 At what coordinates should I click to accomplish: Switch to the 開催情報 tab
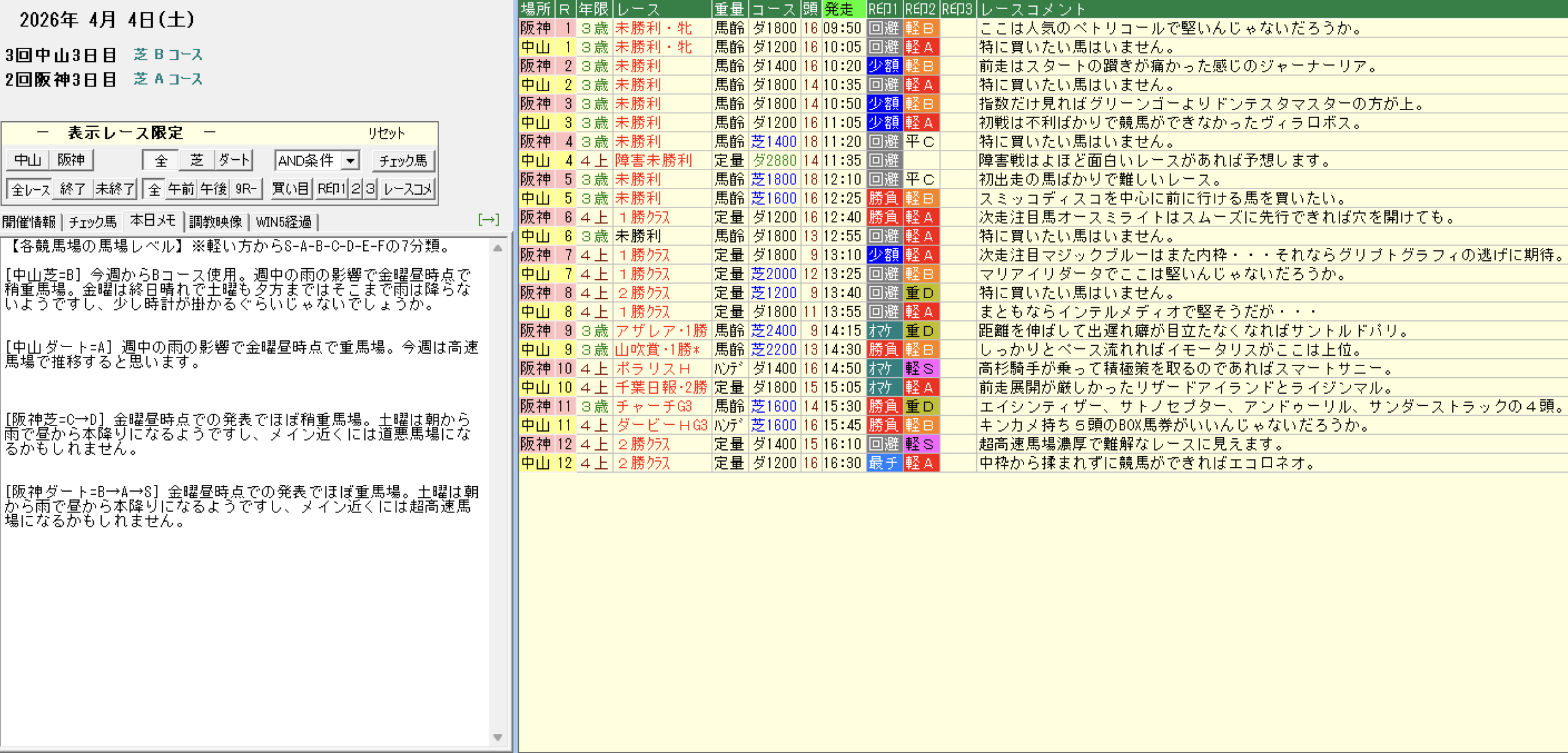click(x=29, y=222)
